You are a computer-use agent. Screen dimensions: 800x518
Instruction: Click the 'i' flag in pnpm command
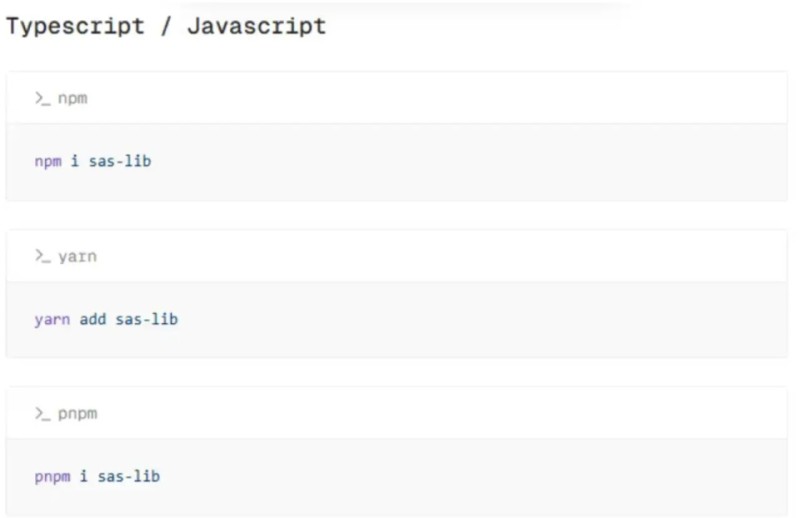click(83, 476)
